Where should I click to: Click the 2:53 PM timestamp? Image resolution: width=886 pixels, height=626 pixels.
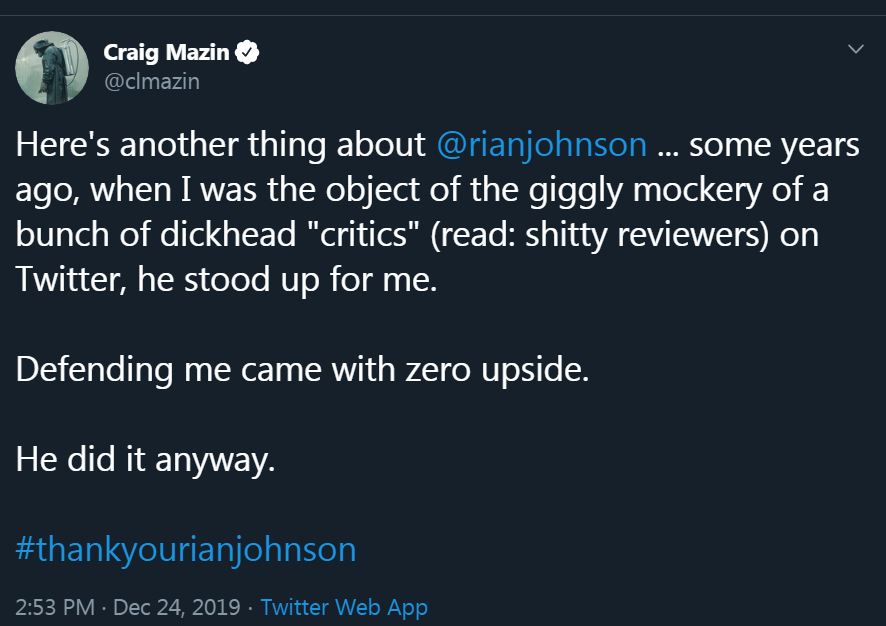[x=55, y=607]
